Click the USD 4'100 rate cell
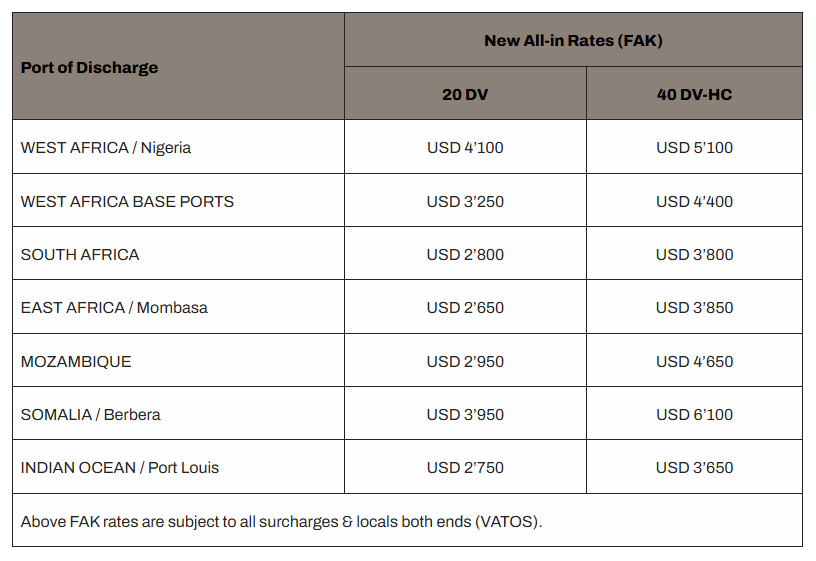The height and width of the screenshot is (561, 816). 465,148
